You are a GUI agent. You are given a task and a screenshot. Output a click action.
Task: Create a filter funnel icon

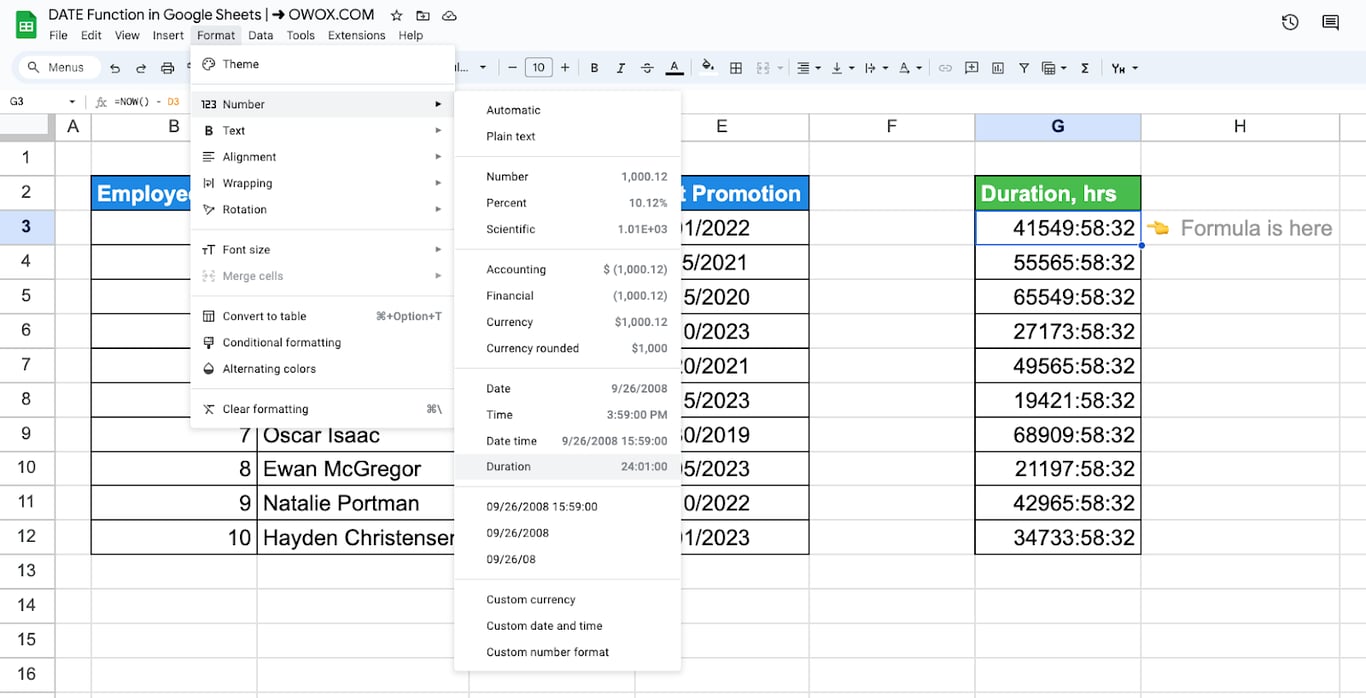click(1024, 68)
